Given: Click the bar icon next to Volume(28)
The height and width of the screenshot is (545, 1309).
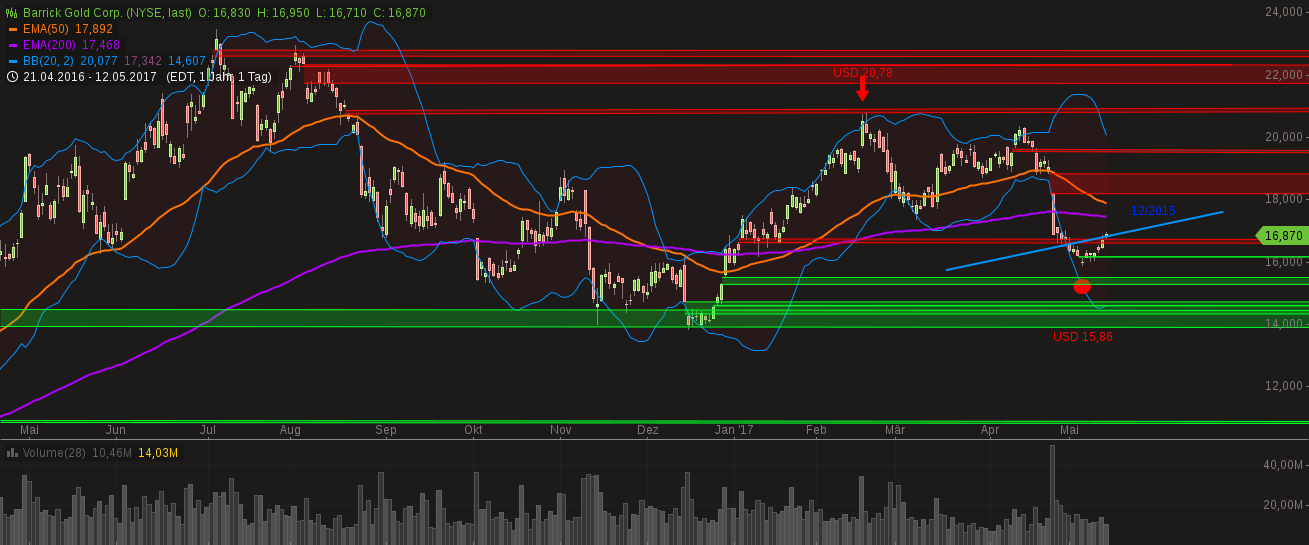Looking at the screenshot, I should (12, 453).
